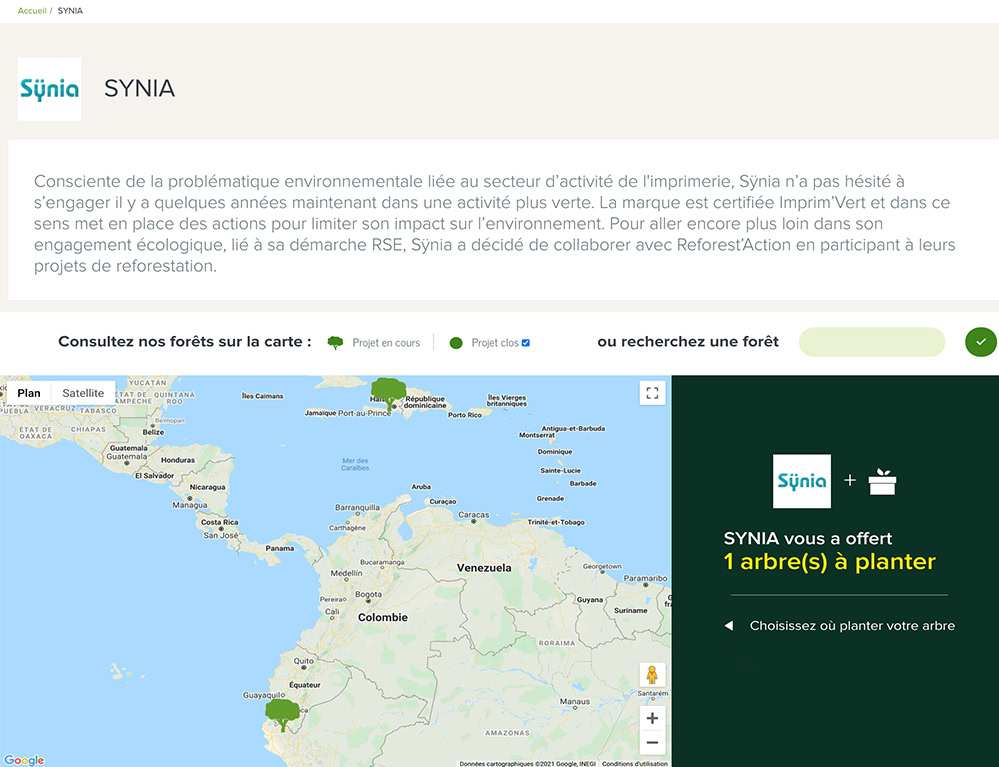Screen dimensions: 999x767
Task: Click the Medellín city label
Action: [346, 573]
